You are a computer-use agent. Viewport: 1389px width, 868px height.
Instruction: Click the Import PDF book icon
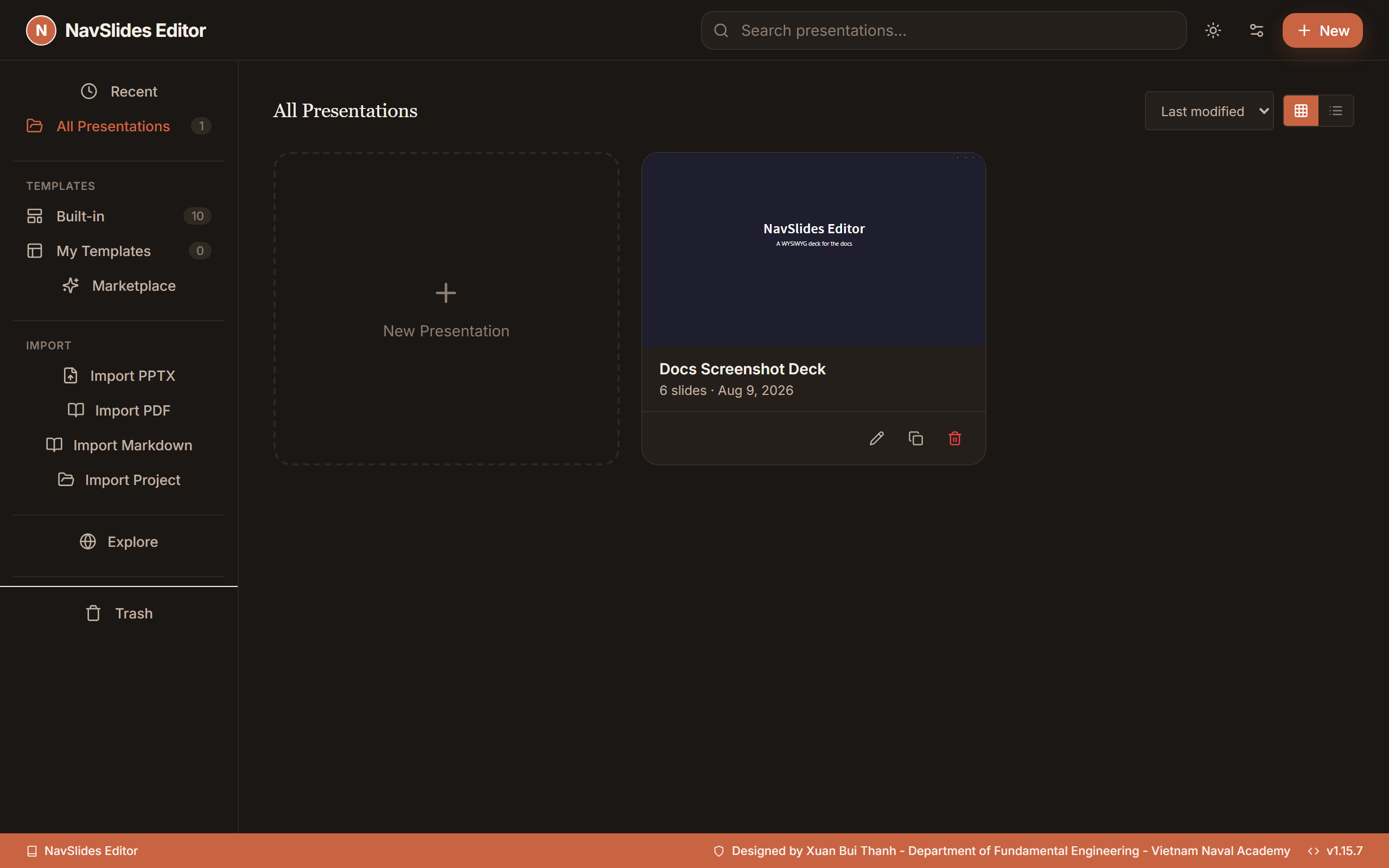click(x=76, y=410)
